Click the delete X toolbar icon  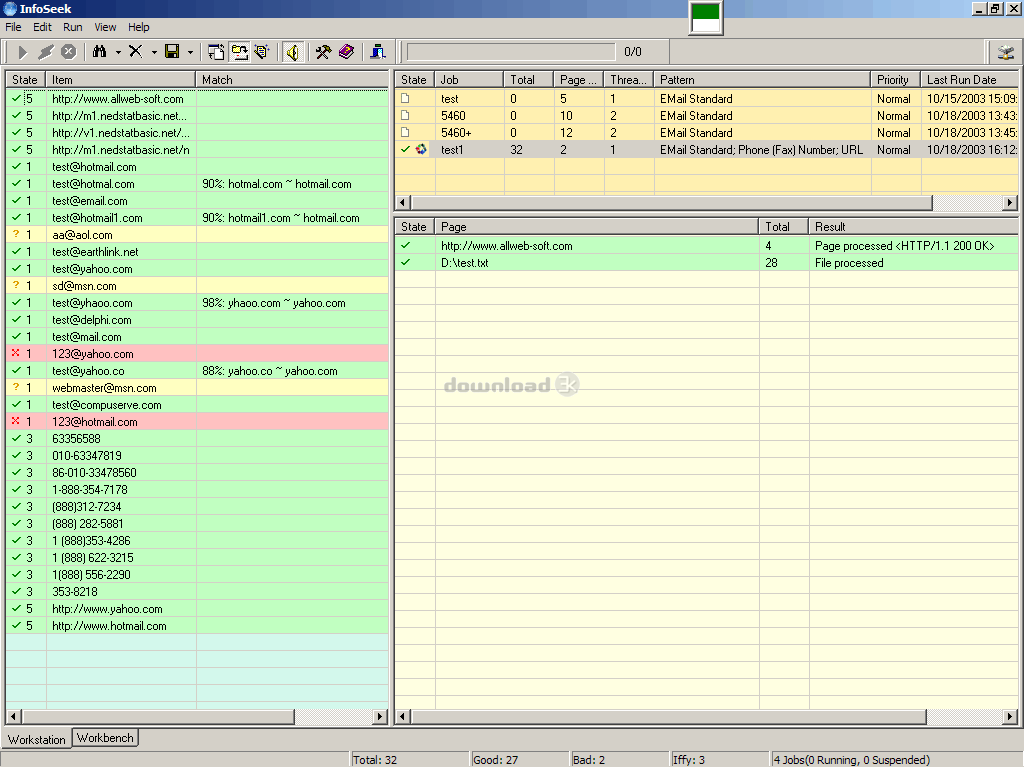click(x=135, y=52)
